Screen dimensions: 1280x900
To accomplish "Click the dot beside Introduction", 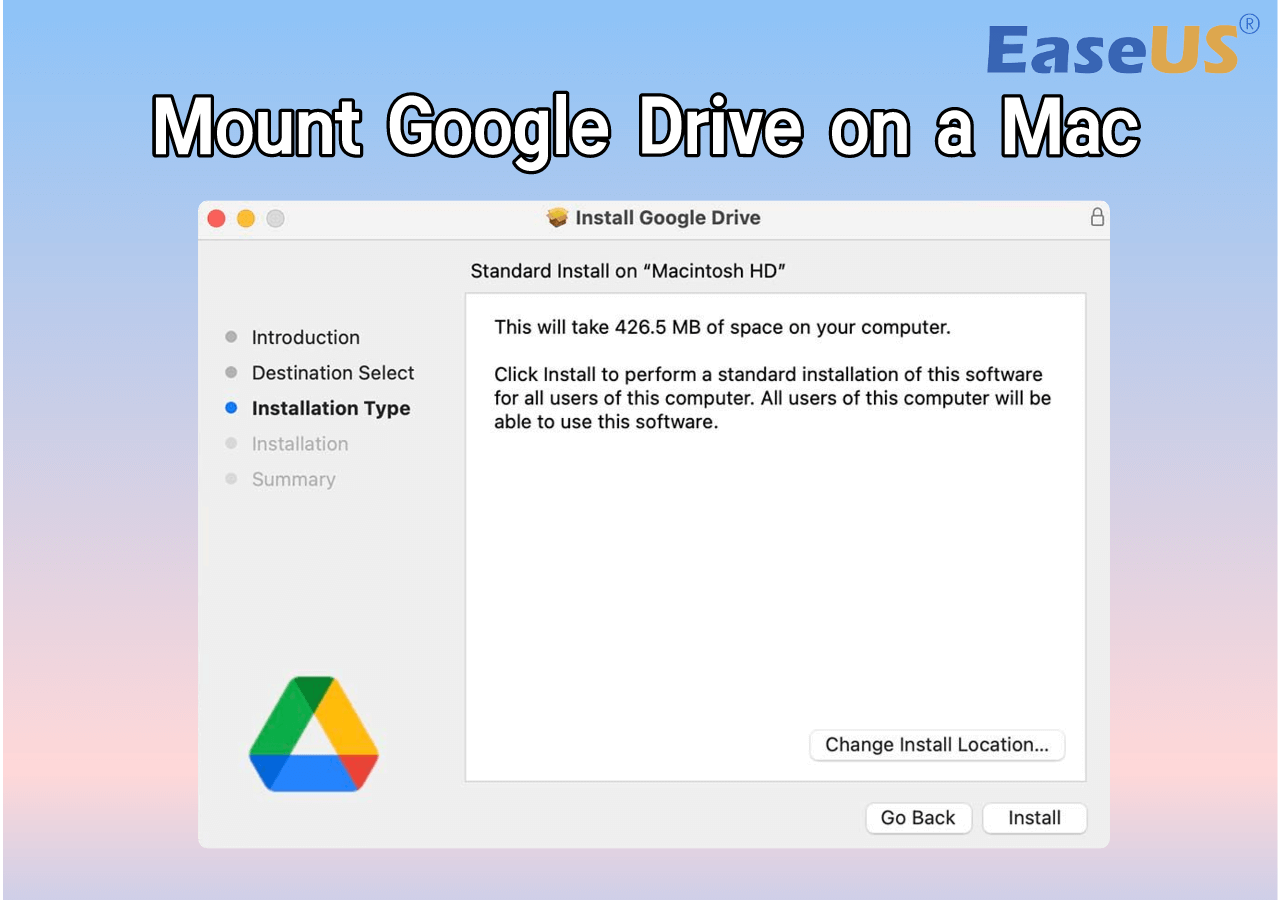I will point(232,336).
